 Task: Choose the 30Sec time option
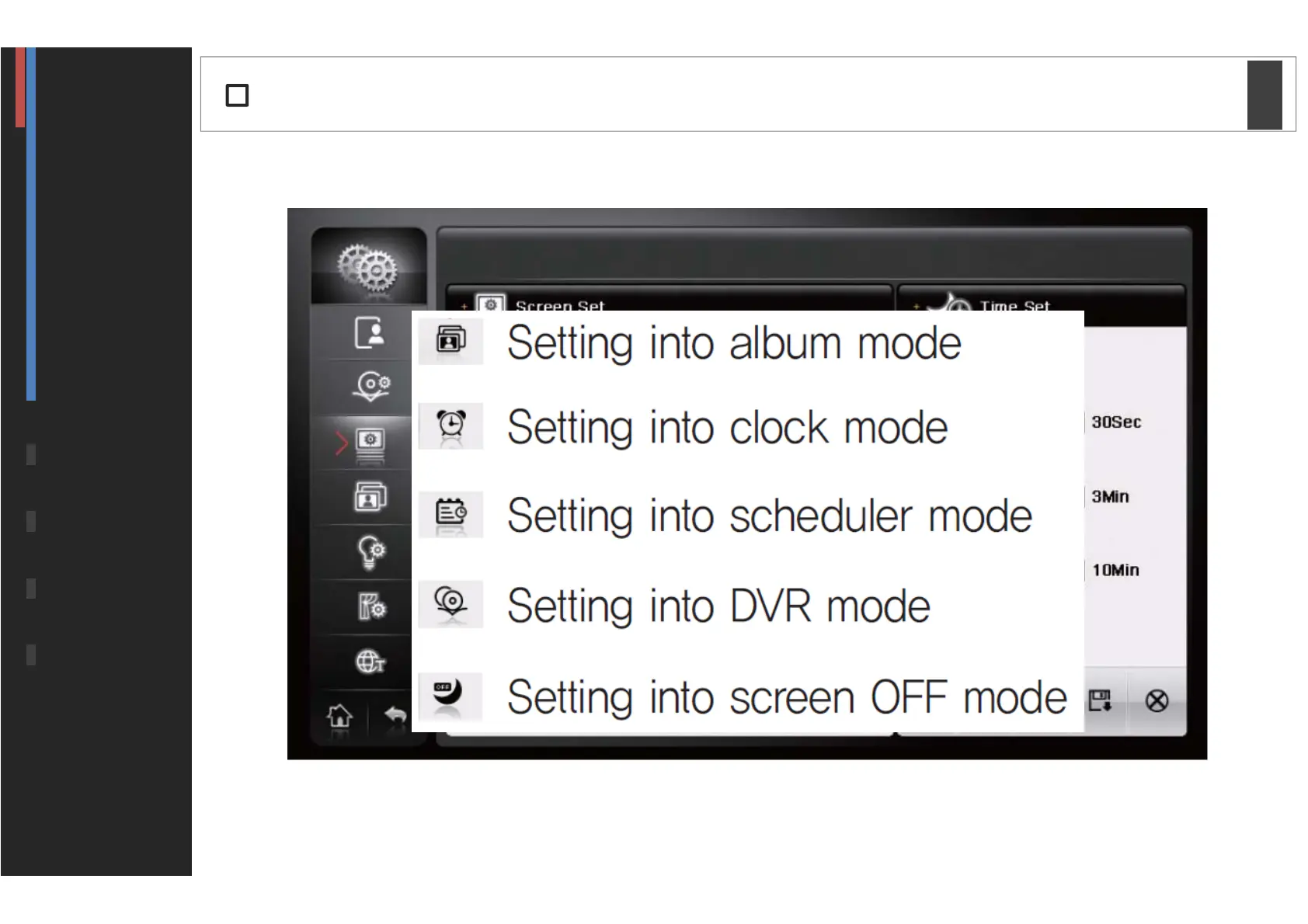click(1115, 422)
